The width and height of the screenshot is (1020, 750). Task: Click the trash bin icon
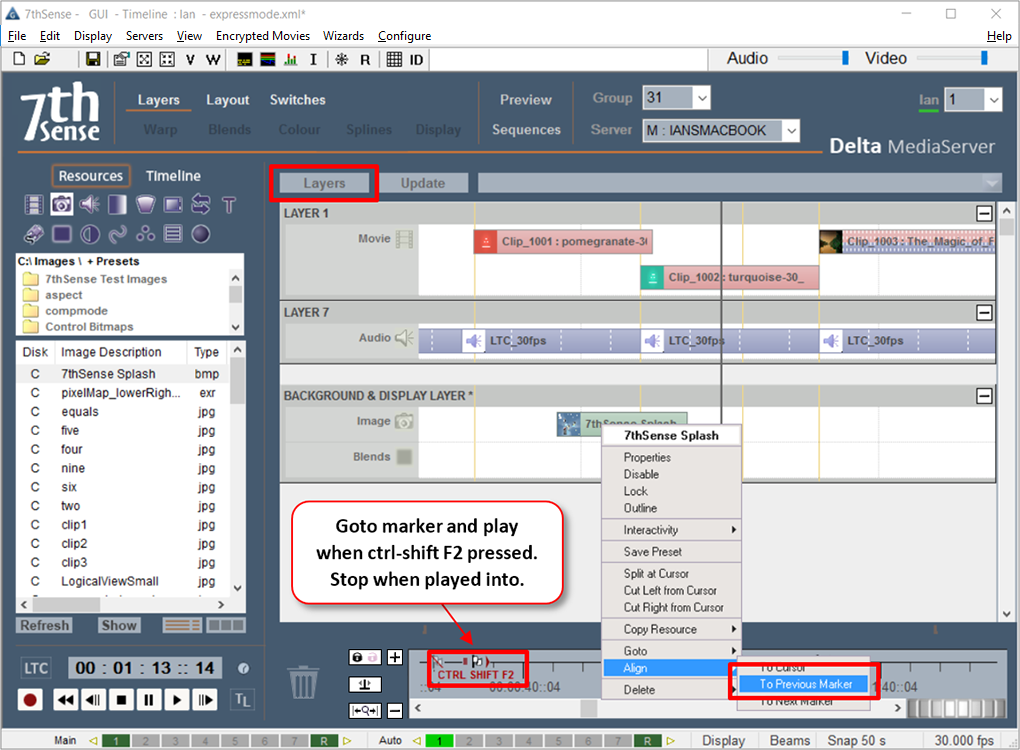coord(303,682)
